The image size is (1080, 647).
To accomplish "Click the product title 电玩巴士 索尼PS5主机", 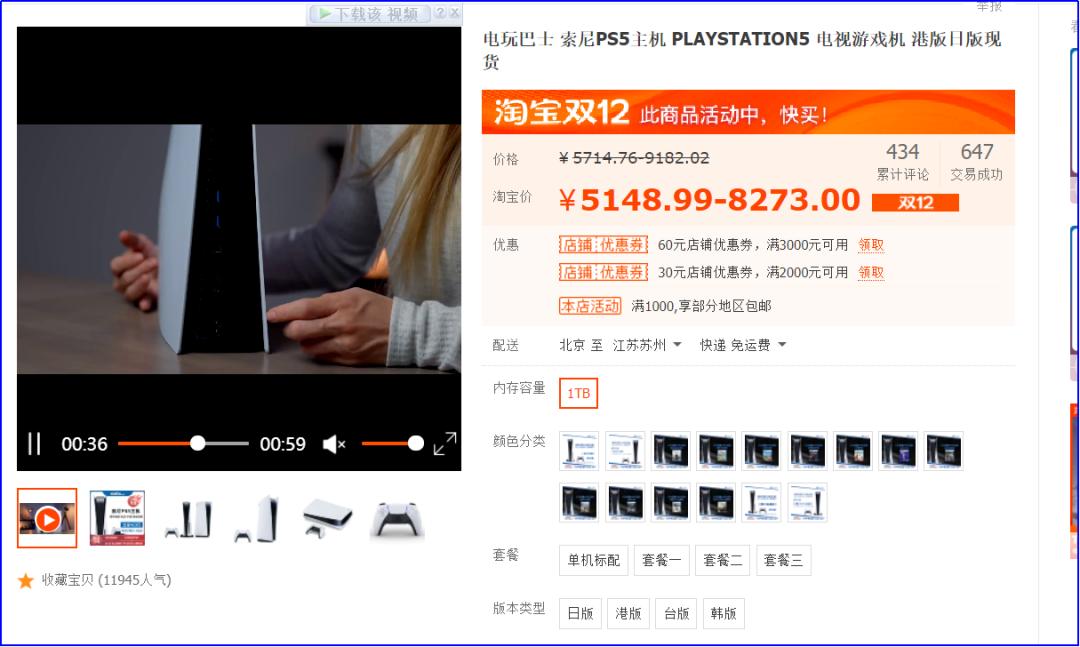I will tap(742, 50).
